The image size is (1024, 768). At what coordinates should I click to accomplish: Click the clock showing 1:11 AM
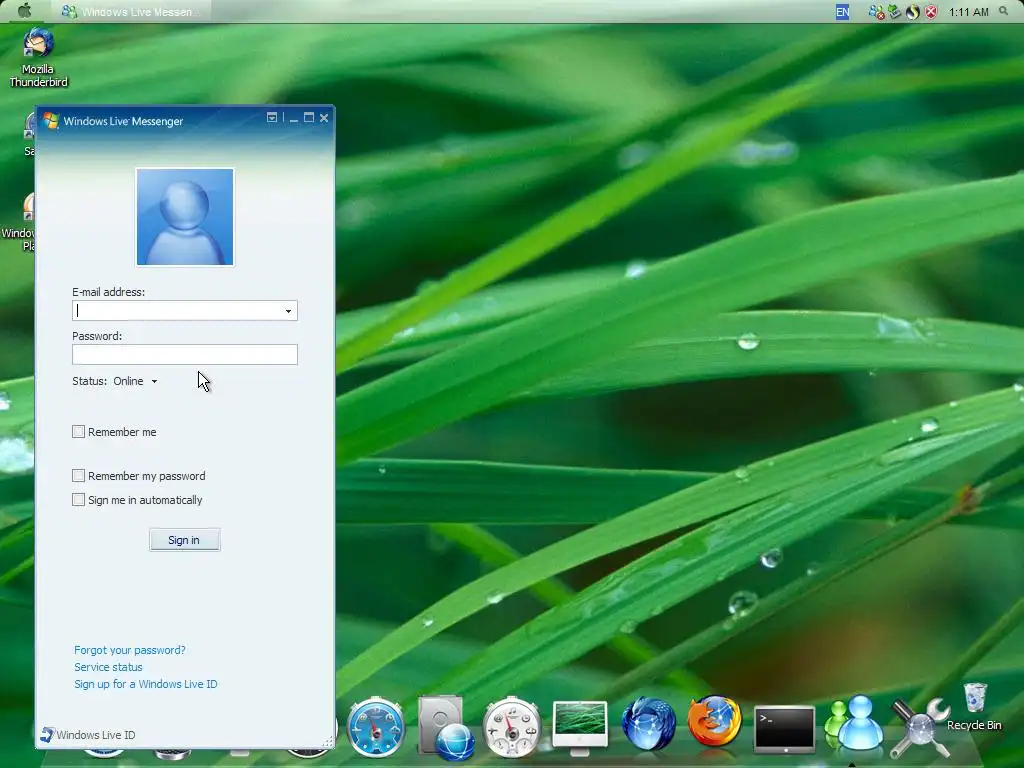click(968, 12)
